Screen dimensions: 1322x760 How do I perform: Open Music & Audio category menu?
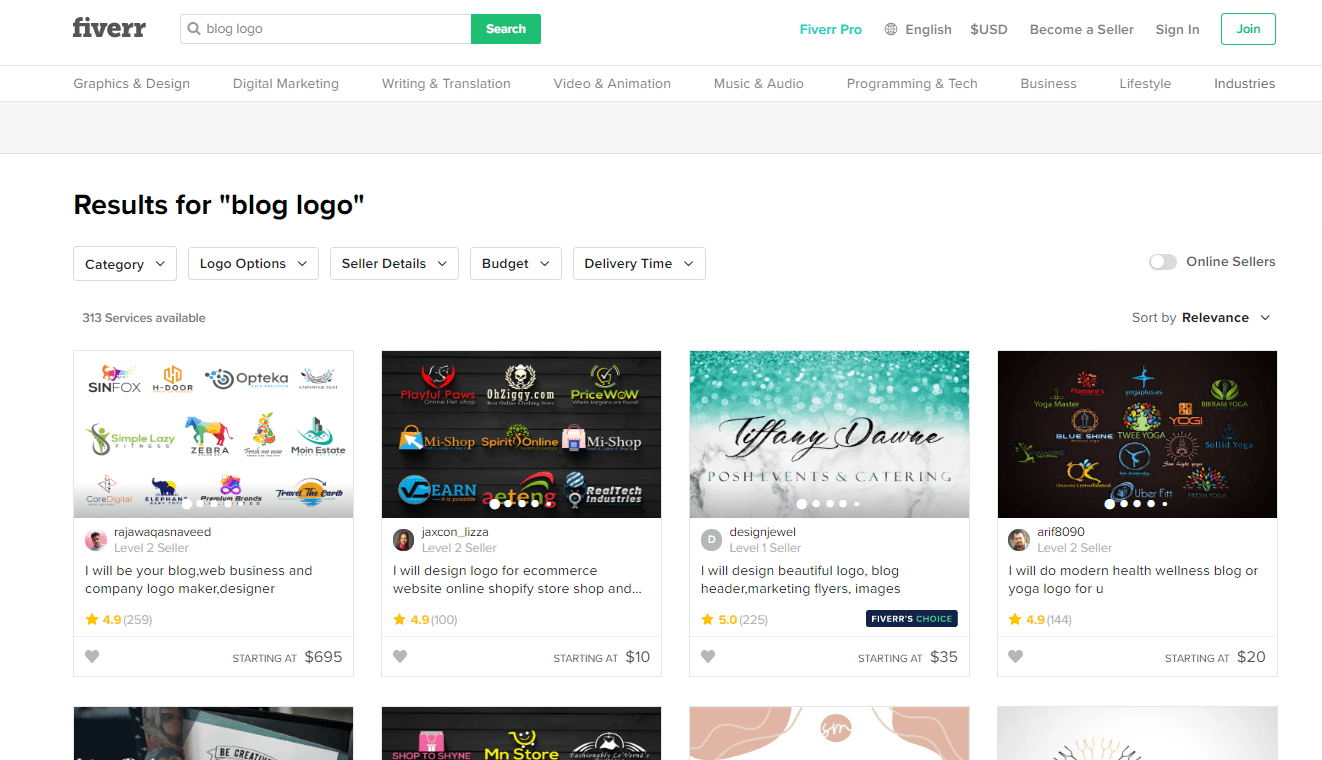click(759, 84)
